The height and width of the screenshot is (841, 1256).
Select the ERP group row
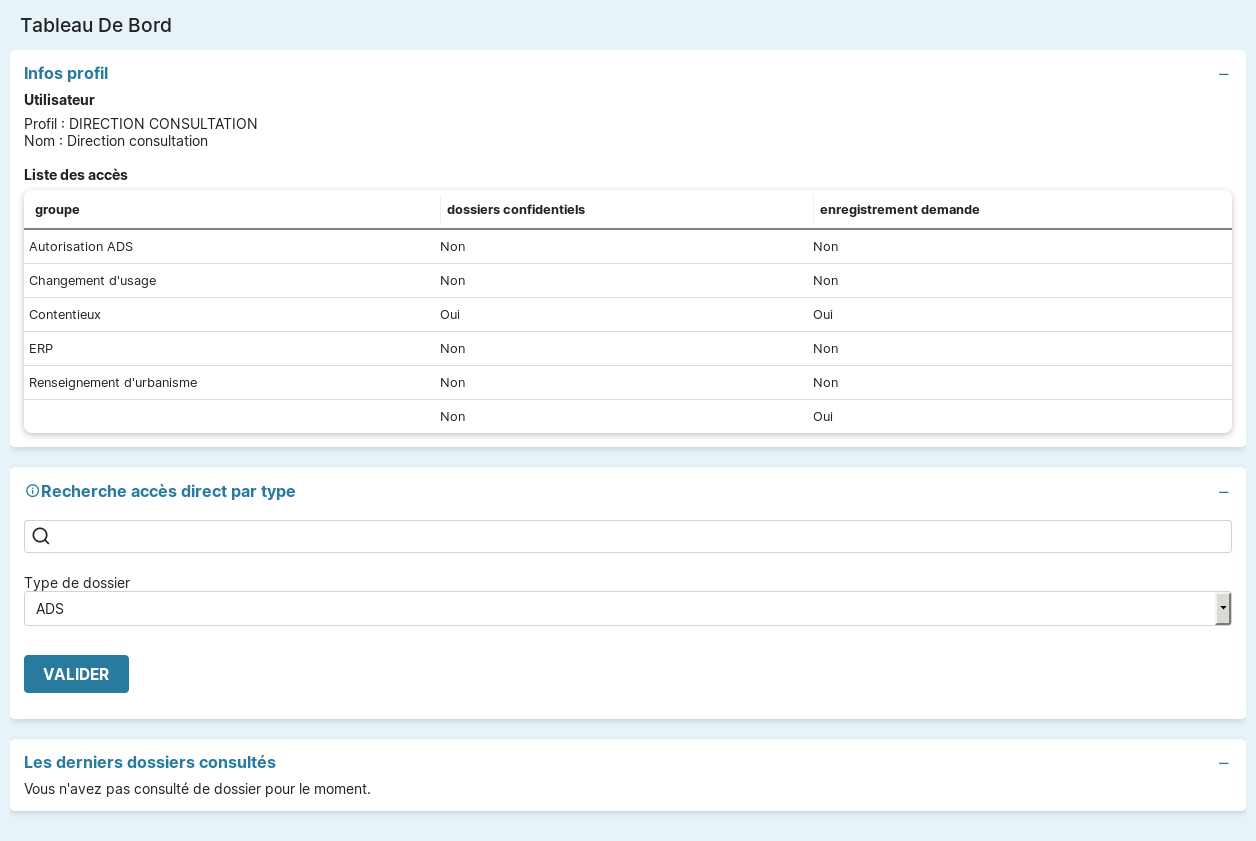pyautogui.click(x=41, y=348)
